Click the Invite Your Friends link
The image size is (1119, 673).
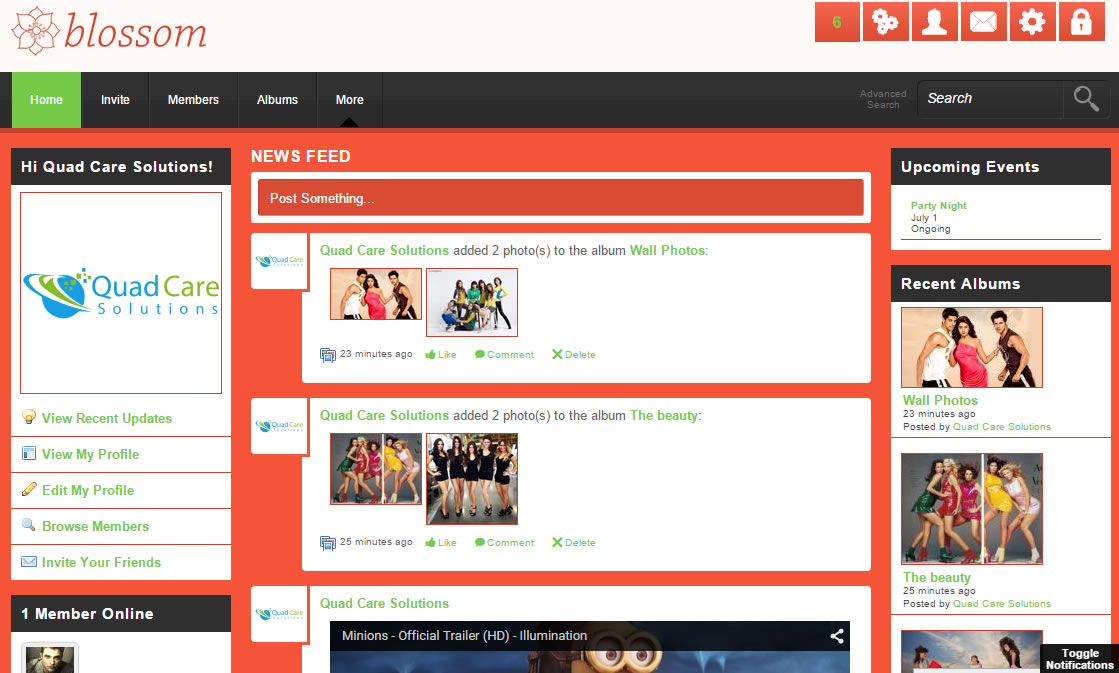[x=101, y=562]
